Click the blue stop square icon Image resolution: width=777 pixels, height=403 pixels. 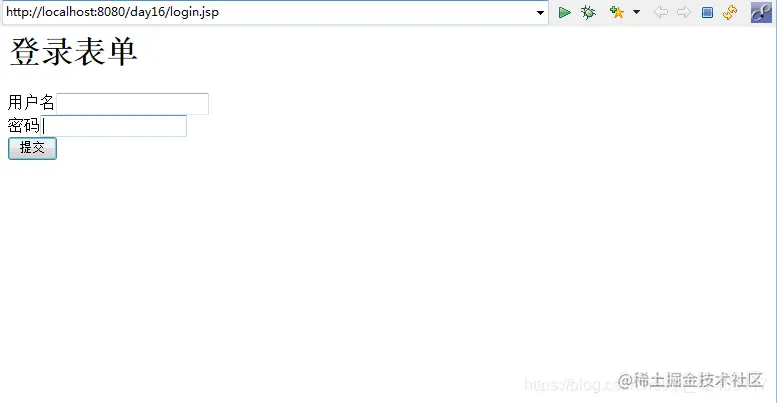coord(707,12)
